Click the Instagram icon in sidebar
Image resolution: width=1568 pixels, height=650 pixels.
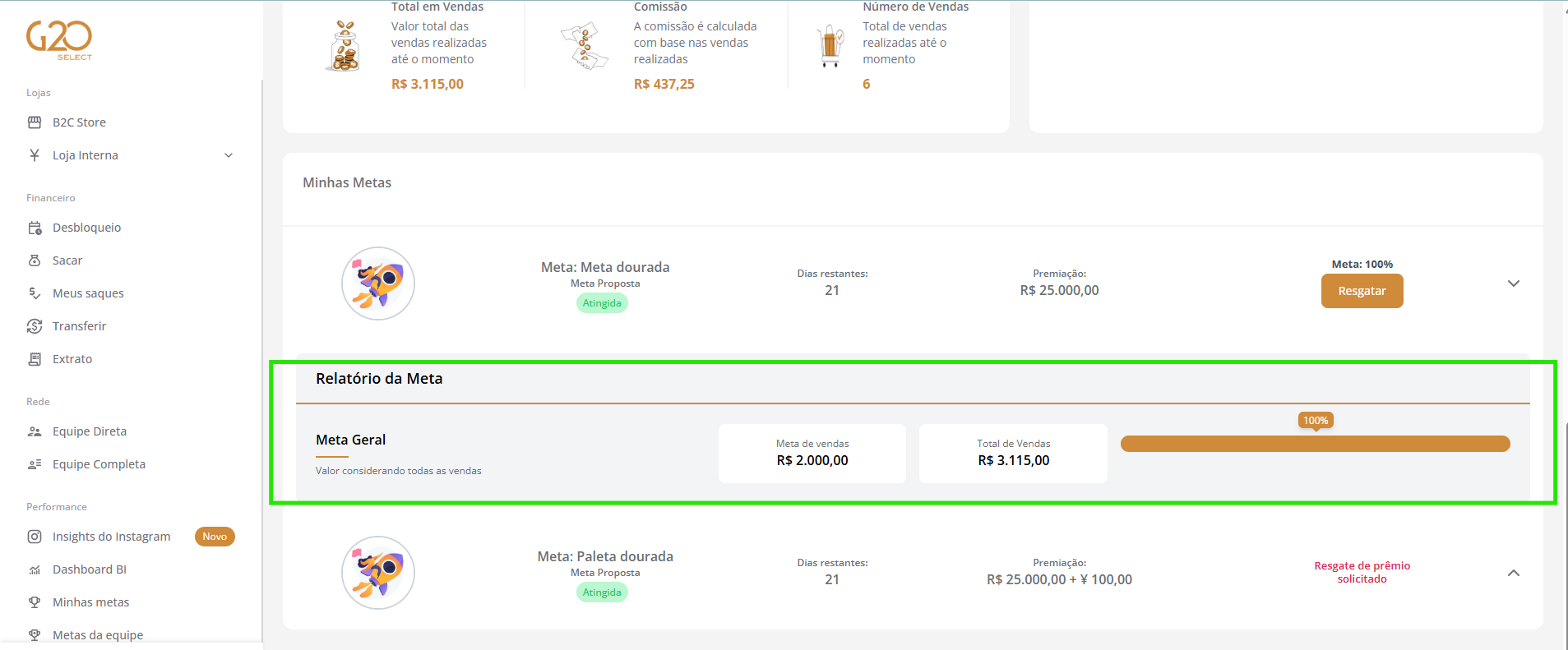point(35,537)
